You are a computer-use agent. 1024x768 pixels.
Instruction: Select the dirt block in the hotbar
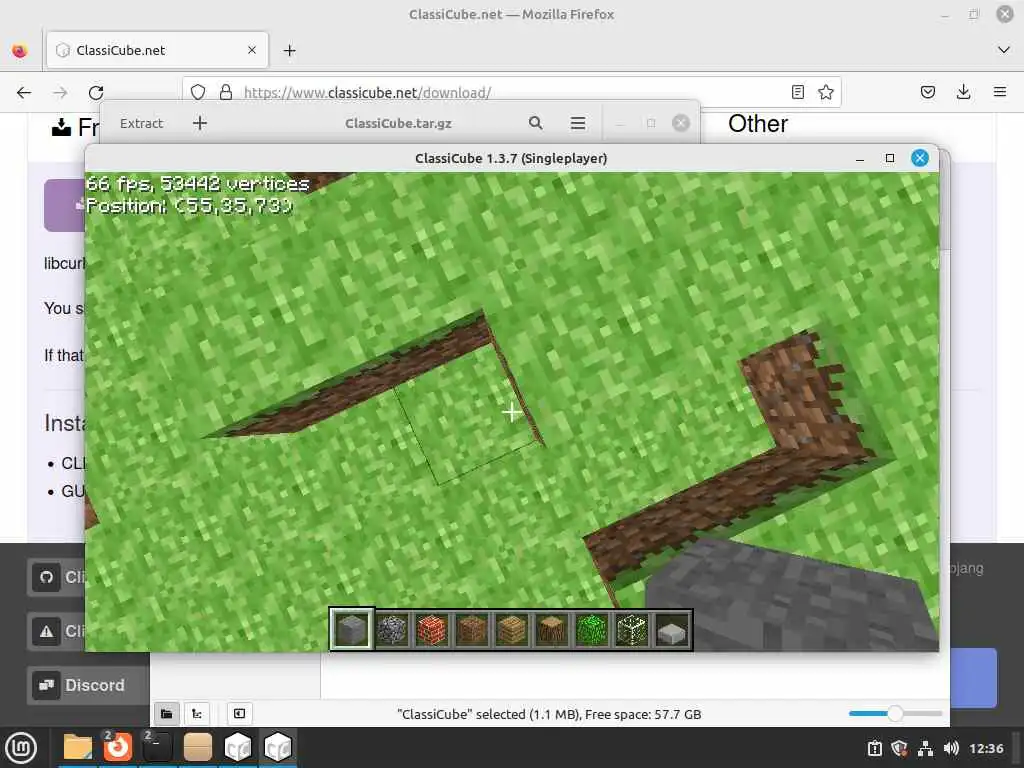coord(472,630)
